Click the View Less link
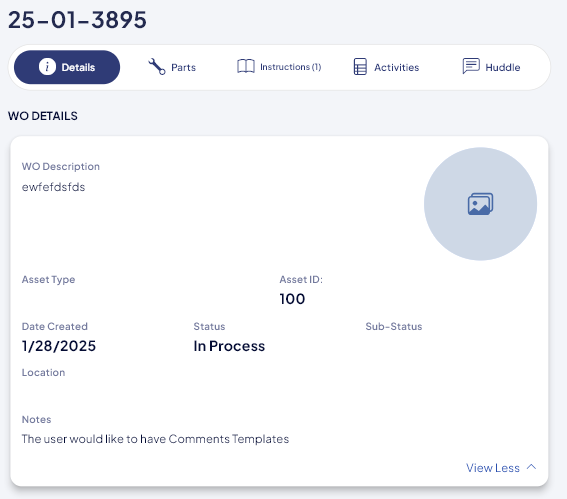567x499 pixels. tap(493, 468)
